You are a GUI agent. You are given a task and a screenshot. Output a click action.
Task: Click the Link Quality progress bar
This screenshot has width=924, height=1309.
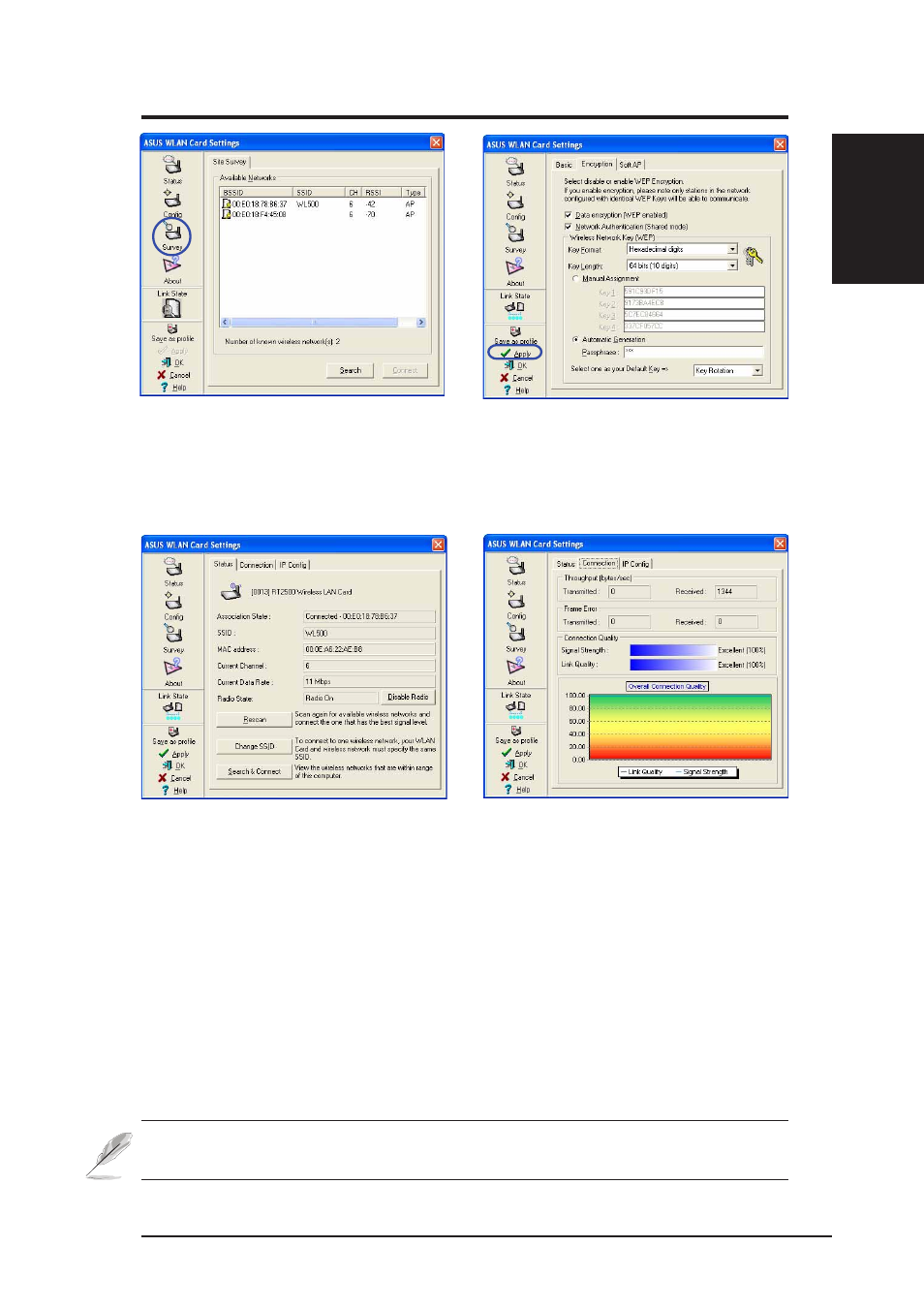click(x=673, y=665)
